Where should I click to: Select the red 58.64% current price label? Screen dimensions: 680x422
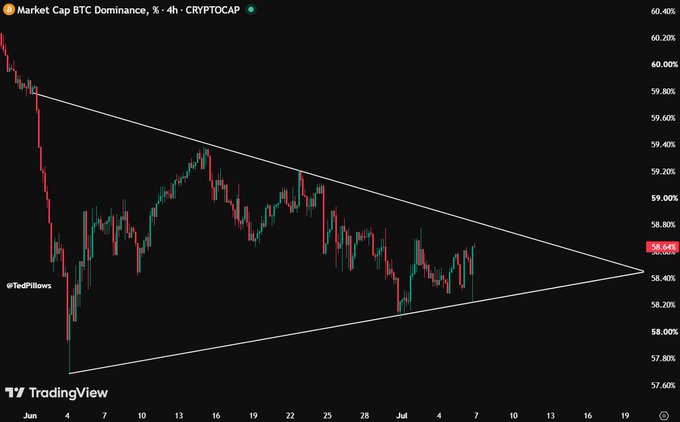point(662,247)
